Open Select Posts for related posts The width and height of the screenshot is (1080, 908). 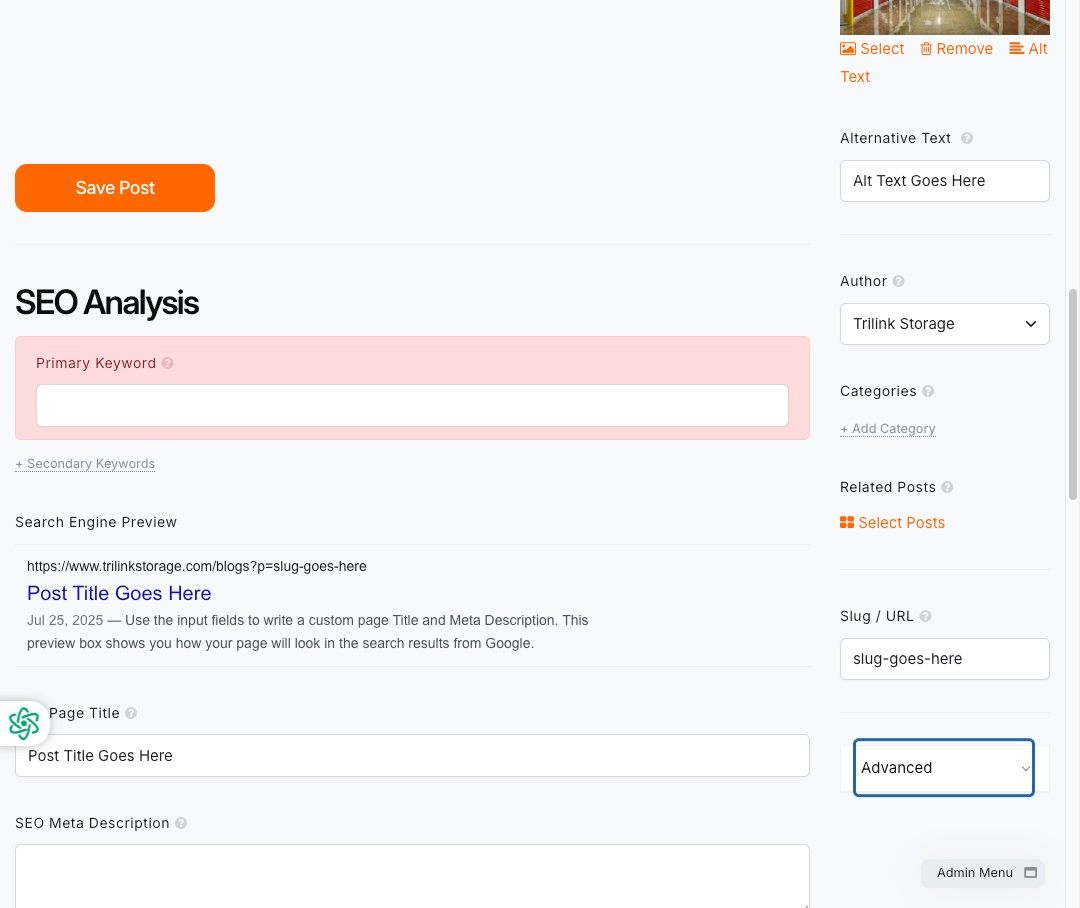(x=892, y=523)
